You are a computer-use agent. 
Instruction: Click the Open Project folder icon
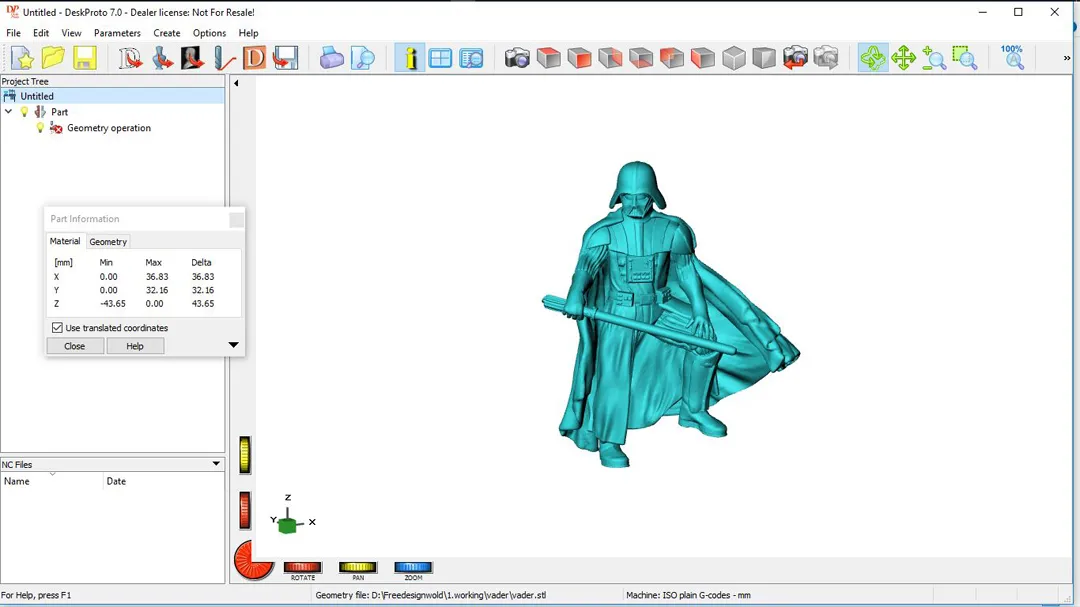[x=53, y=58]
